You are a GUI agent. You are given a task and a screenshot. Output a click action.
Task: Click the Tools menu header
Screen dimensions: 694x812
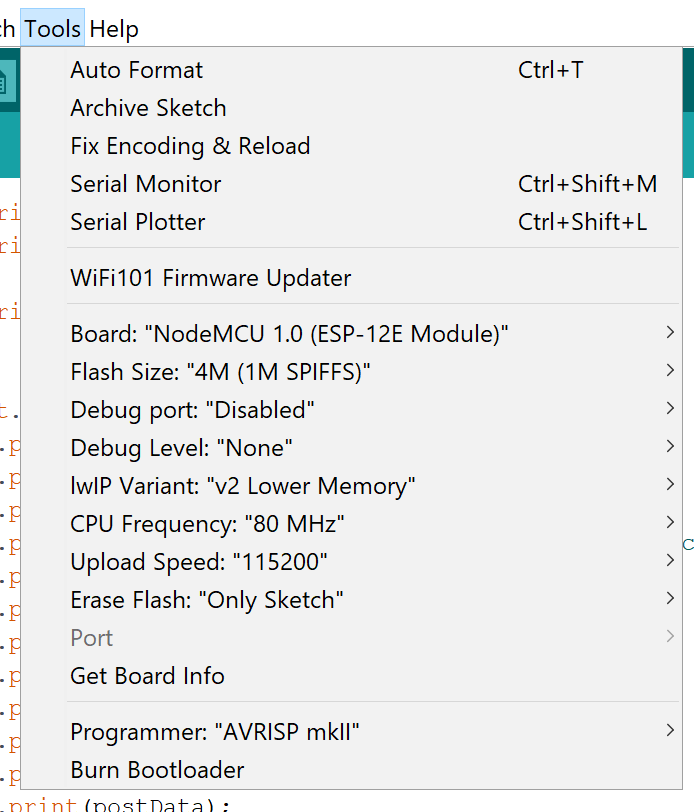tap(52, 28)
